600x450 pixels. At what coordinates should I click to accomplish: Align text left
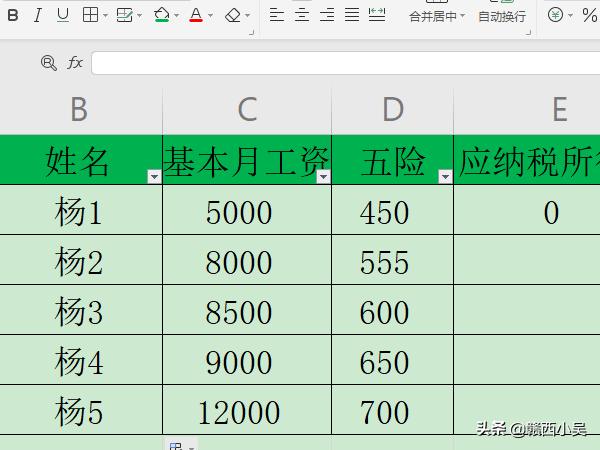[277, 15]
